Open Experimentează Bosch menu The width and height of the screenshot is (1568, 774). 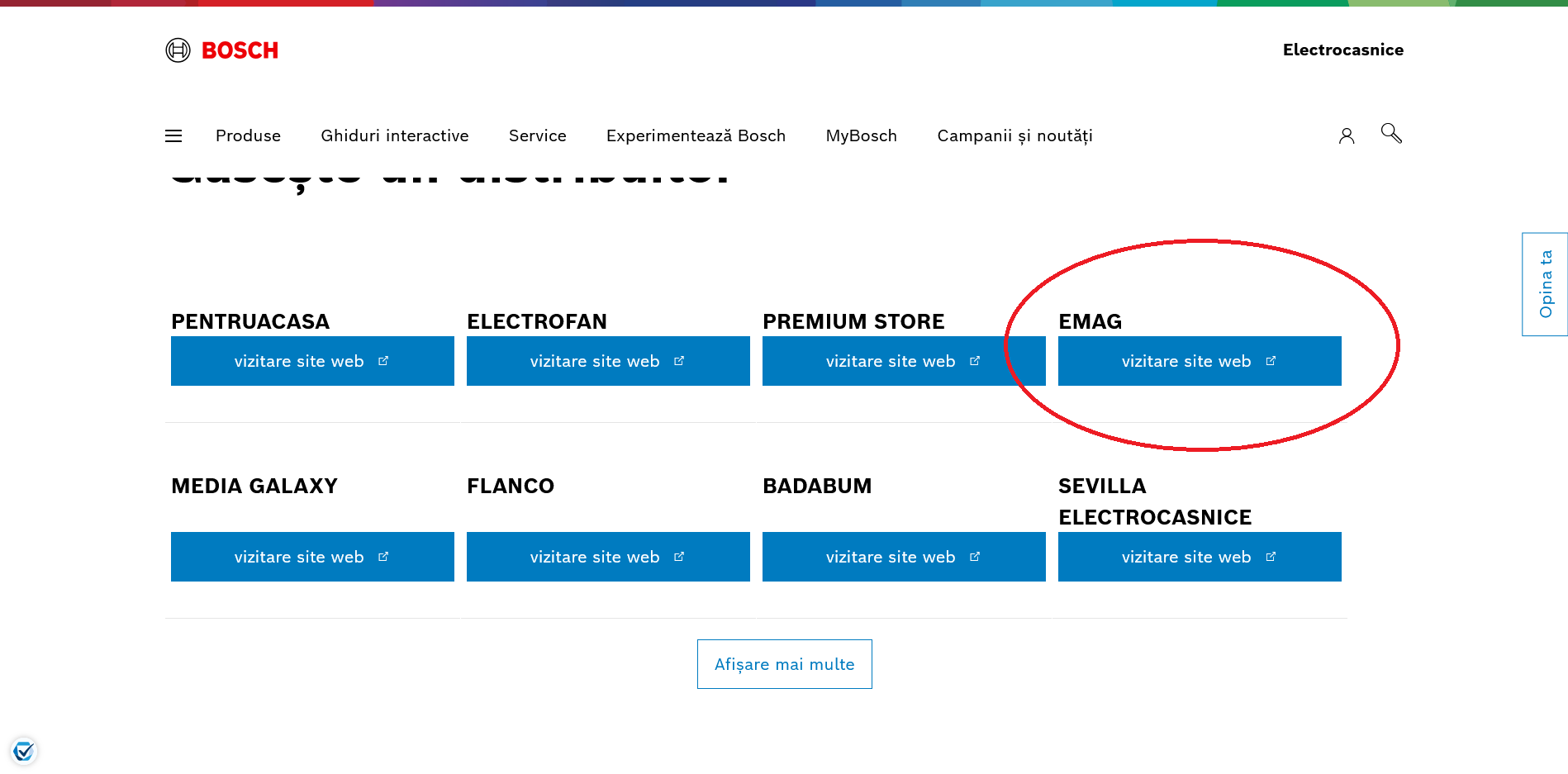(696, 136)
